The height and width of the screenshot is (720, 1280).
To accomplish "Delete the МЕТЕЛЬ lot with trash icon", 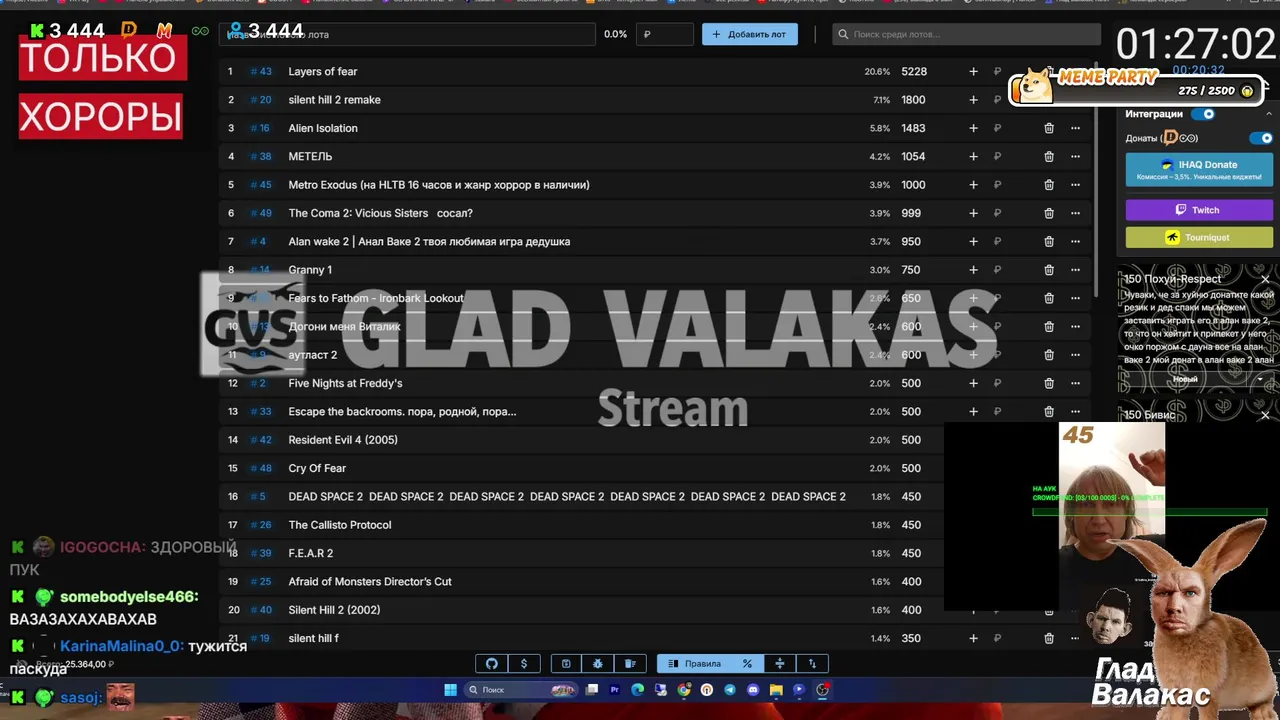I will pyautogui.click(x=1049, y=157).
